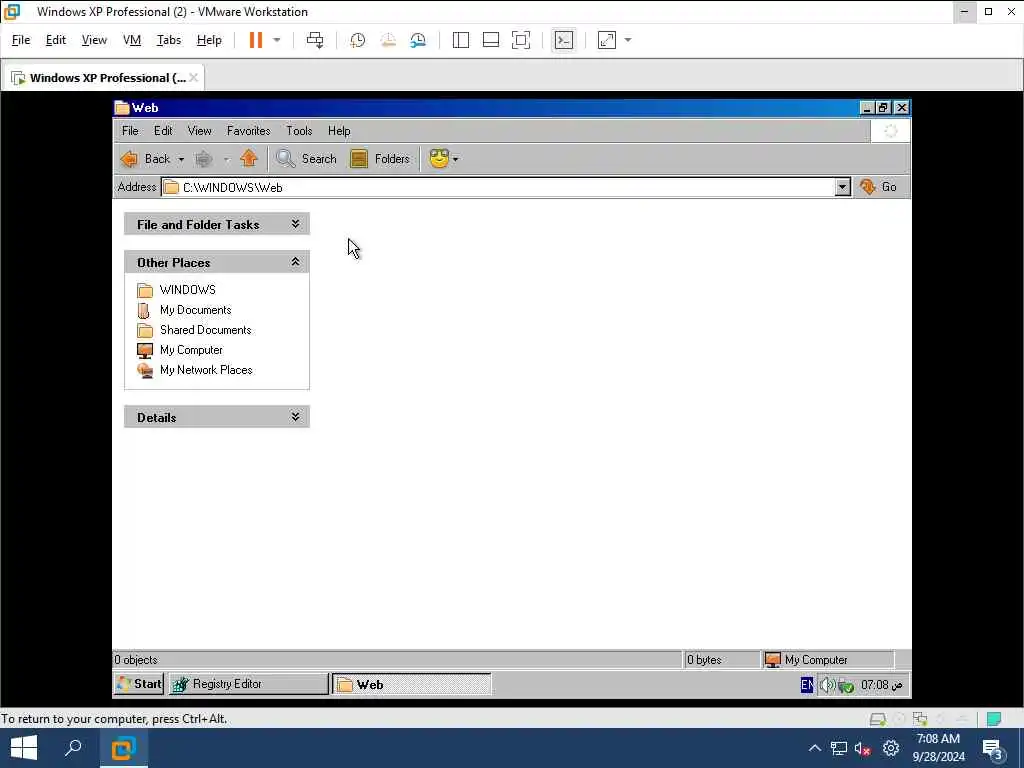
Task: Click the Go button next to address bar
Action: (878, 187)
